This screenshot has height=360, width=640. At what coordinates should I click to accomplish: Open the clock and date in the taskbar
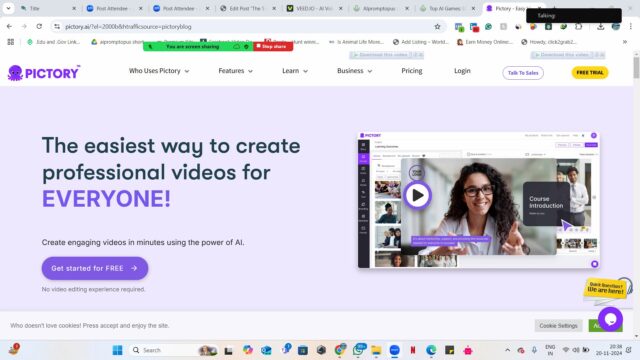coord(608,350)
